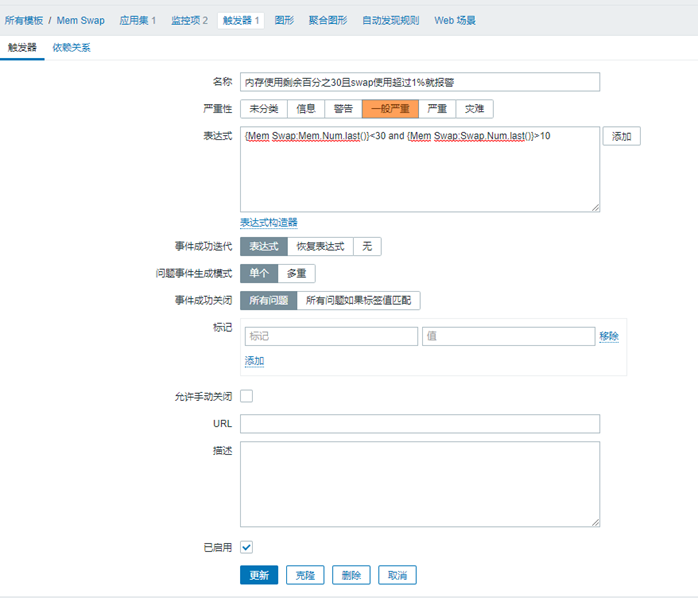Open the 所有模板 breadcrumb link
Viewport: 698px width, 598px height.
point(24,20)
